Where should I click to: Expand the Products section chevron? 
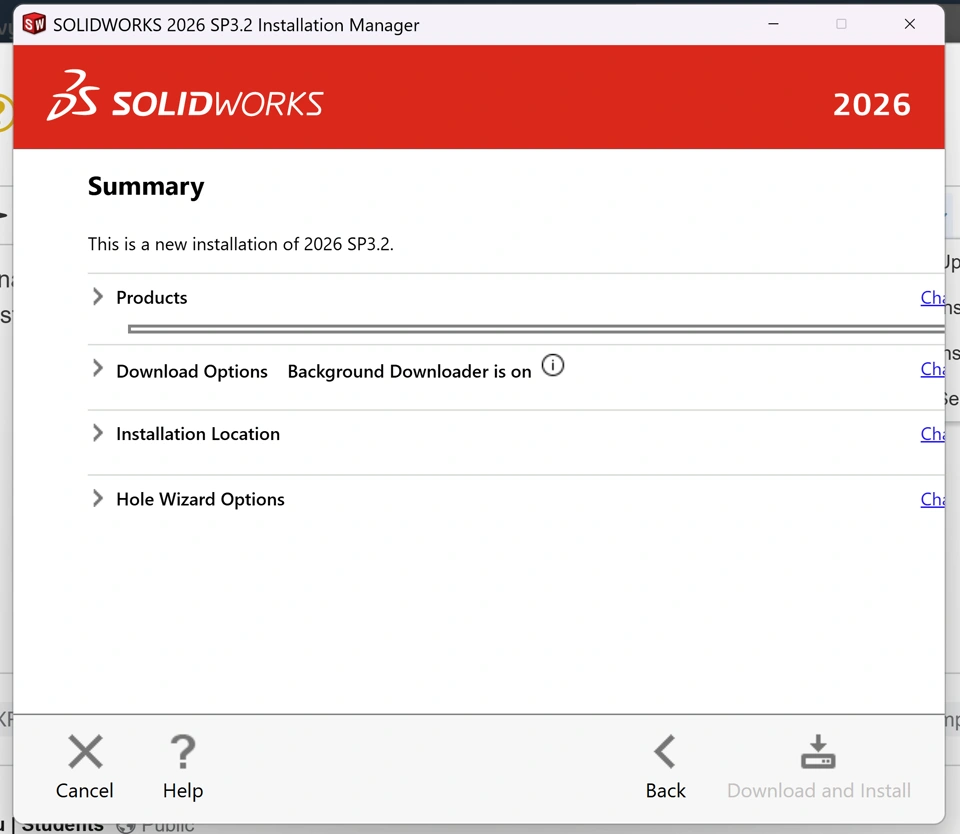pyautogui.click(x=97, y=297)
